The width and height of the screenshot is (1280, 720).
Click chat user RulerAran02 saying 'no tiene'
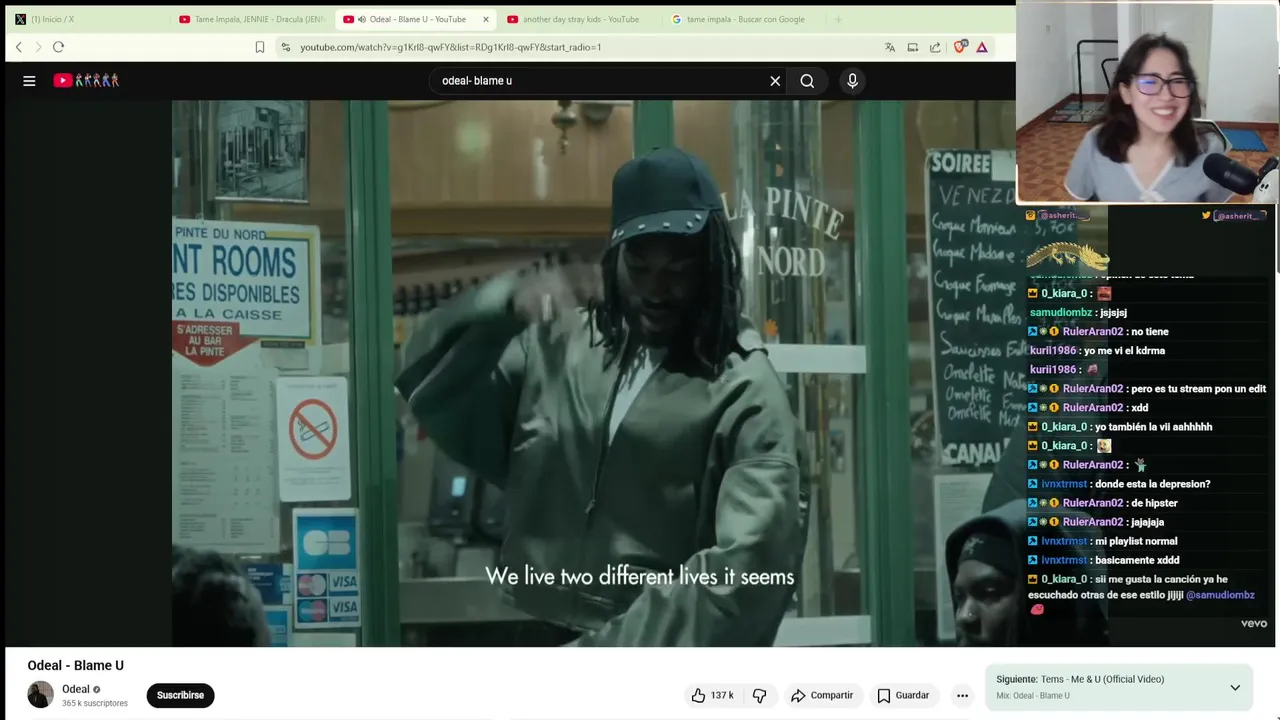pyautogui.click(x=1098, y=332)
